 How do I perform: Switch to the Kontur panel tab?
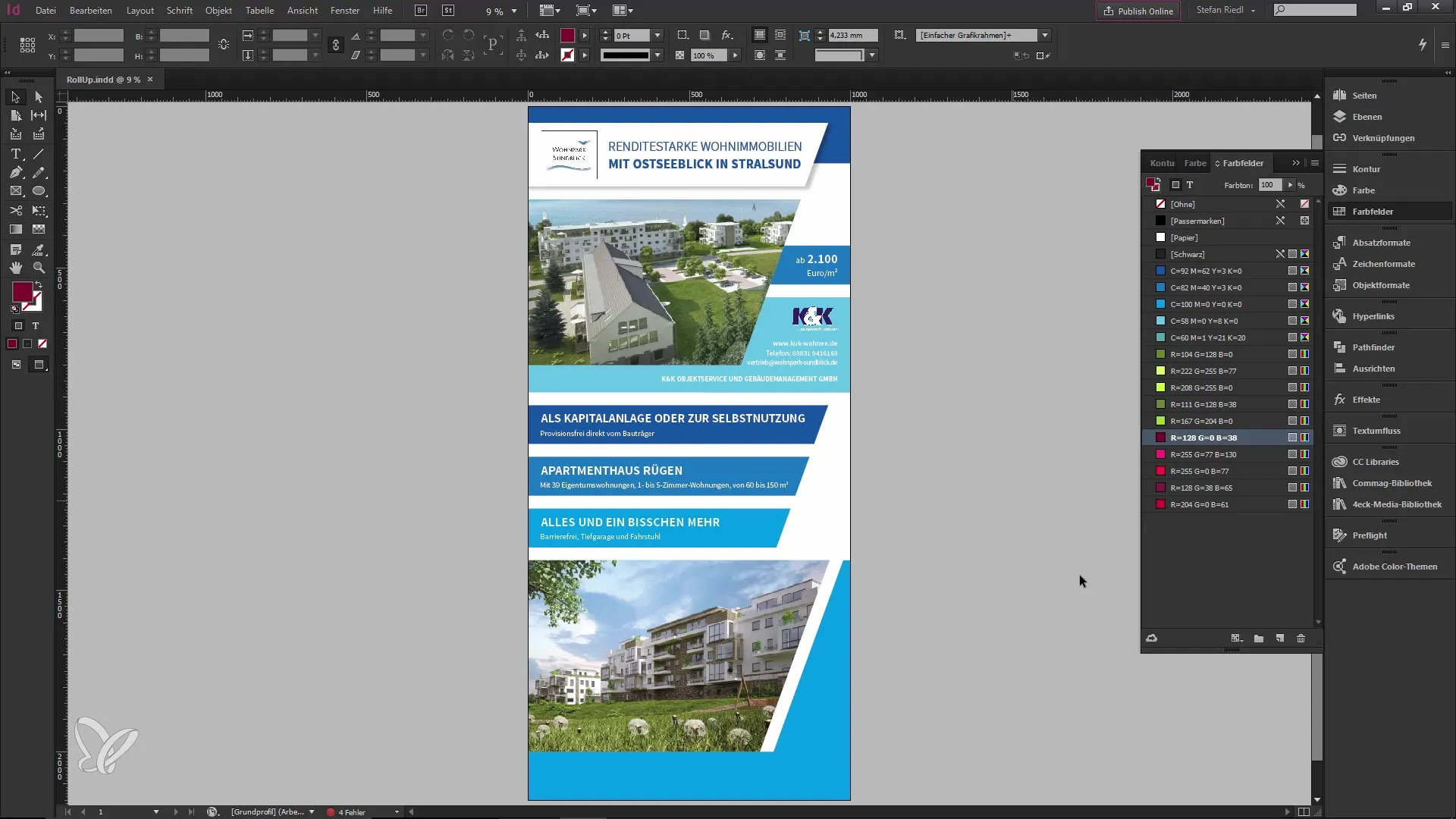[1161, 163]
